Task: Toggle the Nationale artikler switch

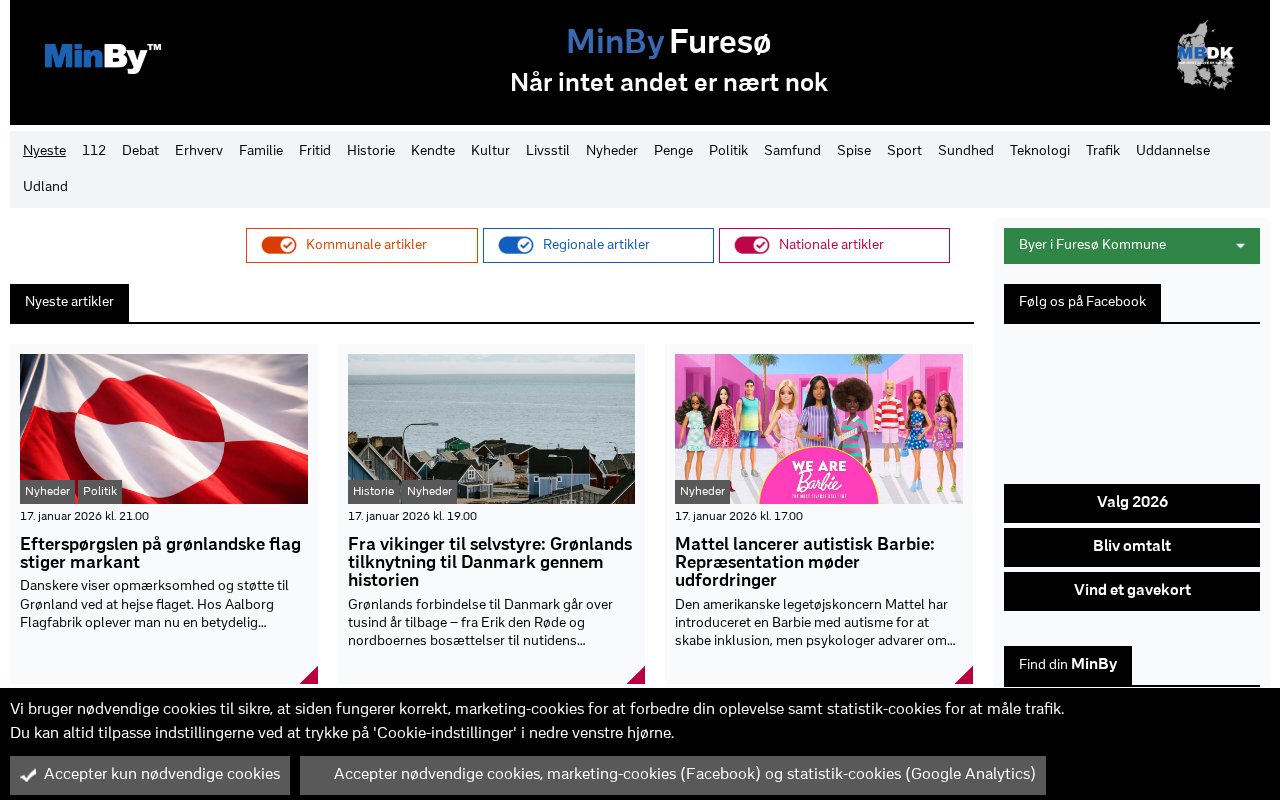Action: click(x=752, y=245)
